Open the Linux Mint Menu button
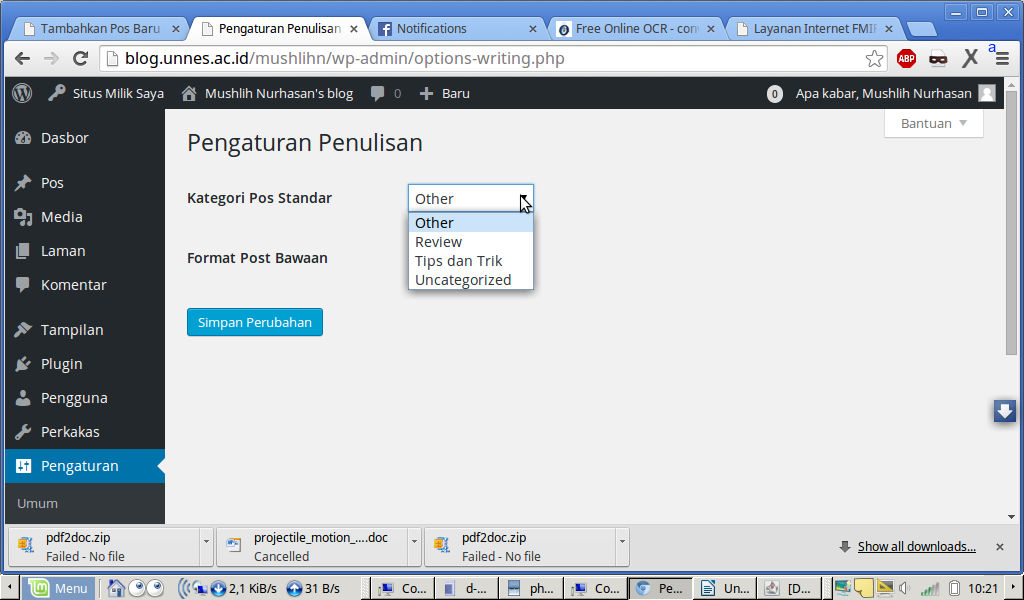This screenshot has width=1024, height=600. (x=59, y=588)
